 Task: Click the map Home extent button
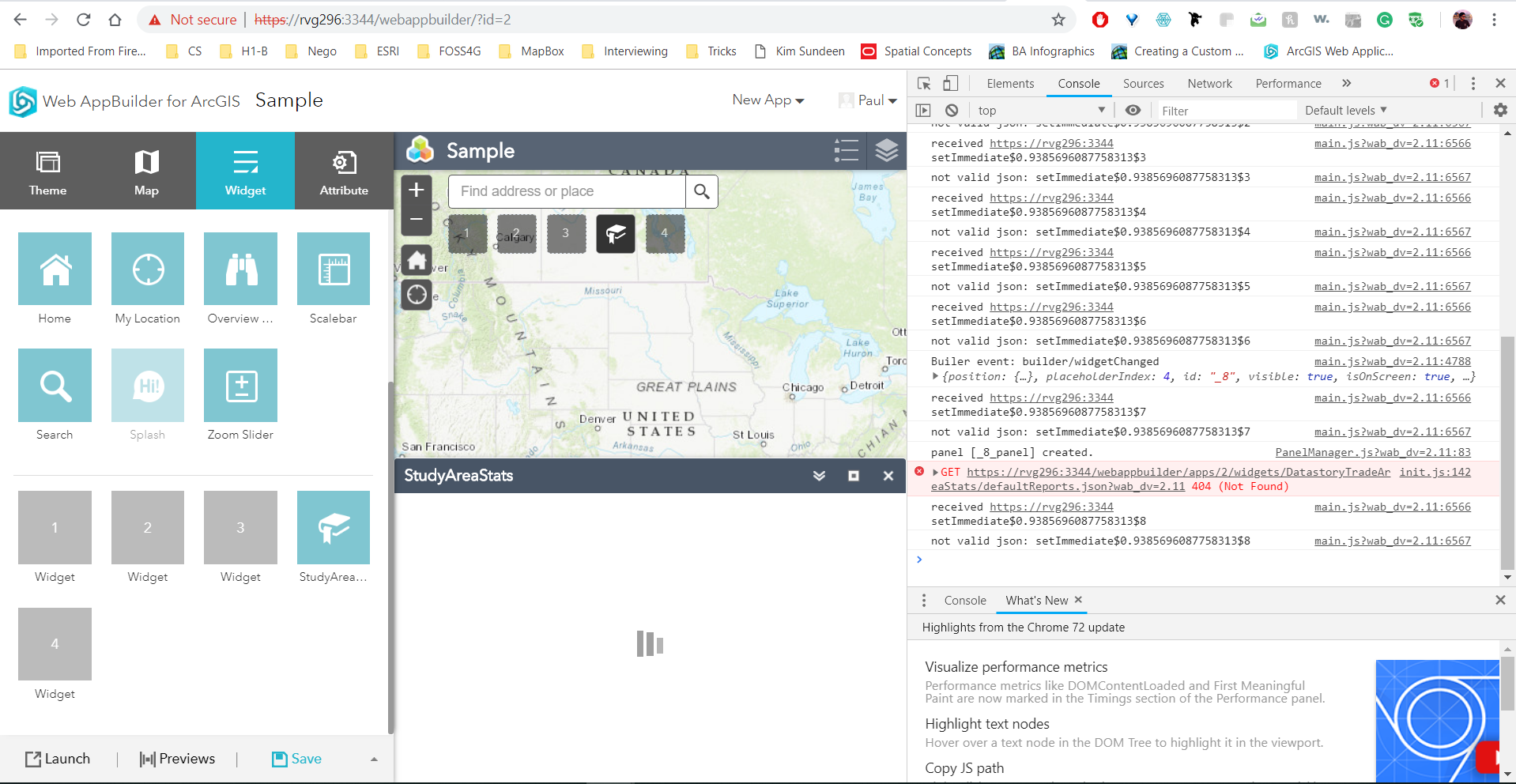coord(417,260)
